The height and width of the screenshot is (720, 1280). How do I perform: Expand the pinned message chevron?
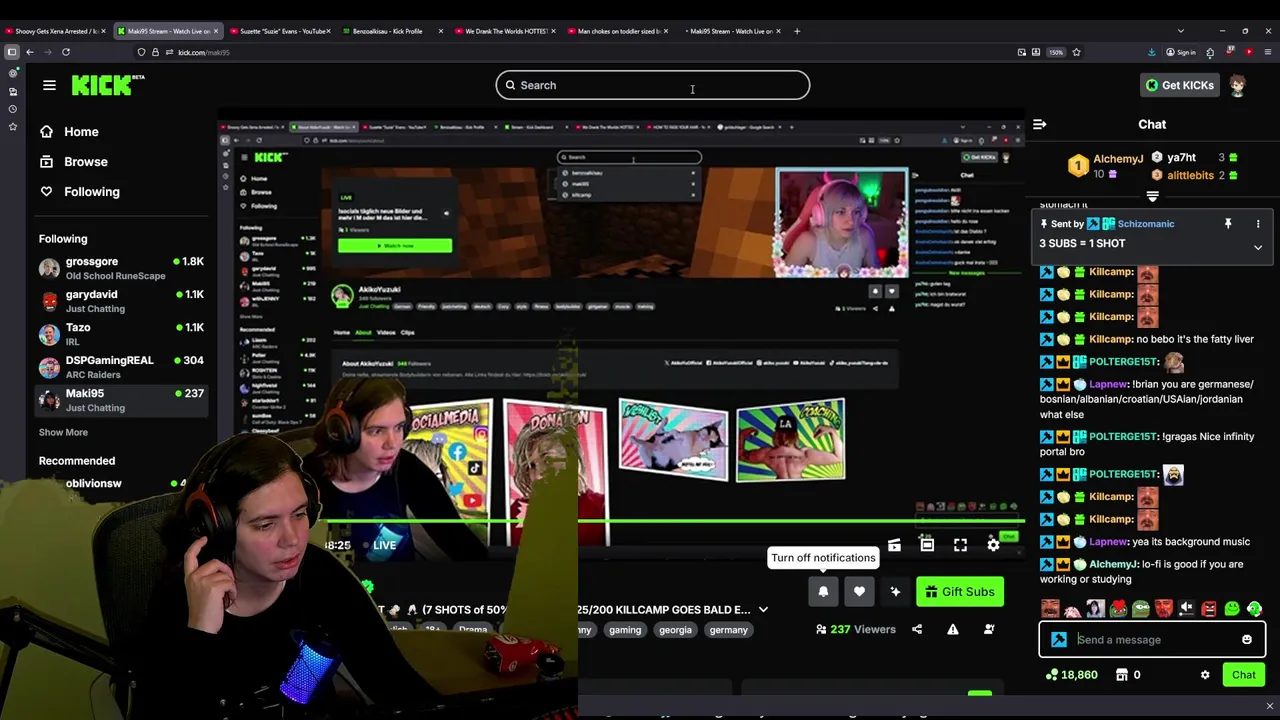pos(1258,247)
